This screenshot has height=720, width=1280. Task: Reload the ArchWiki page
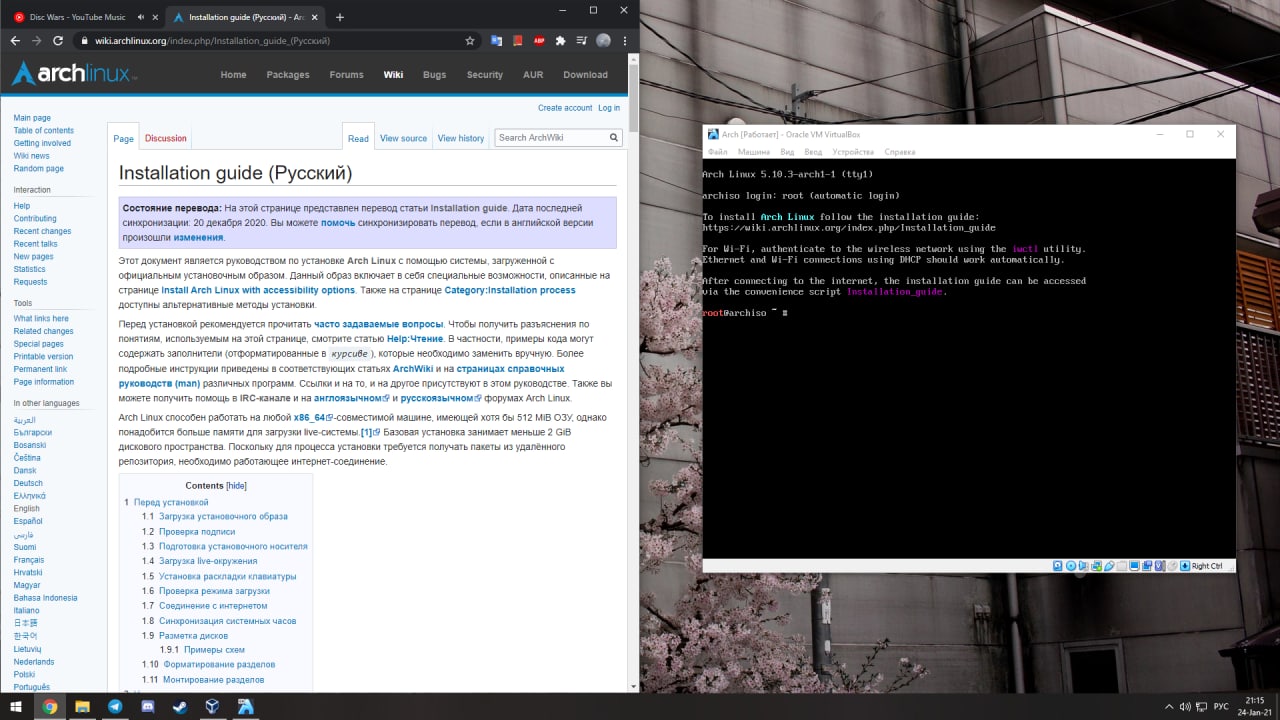(x=58, y=41)
